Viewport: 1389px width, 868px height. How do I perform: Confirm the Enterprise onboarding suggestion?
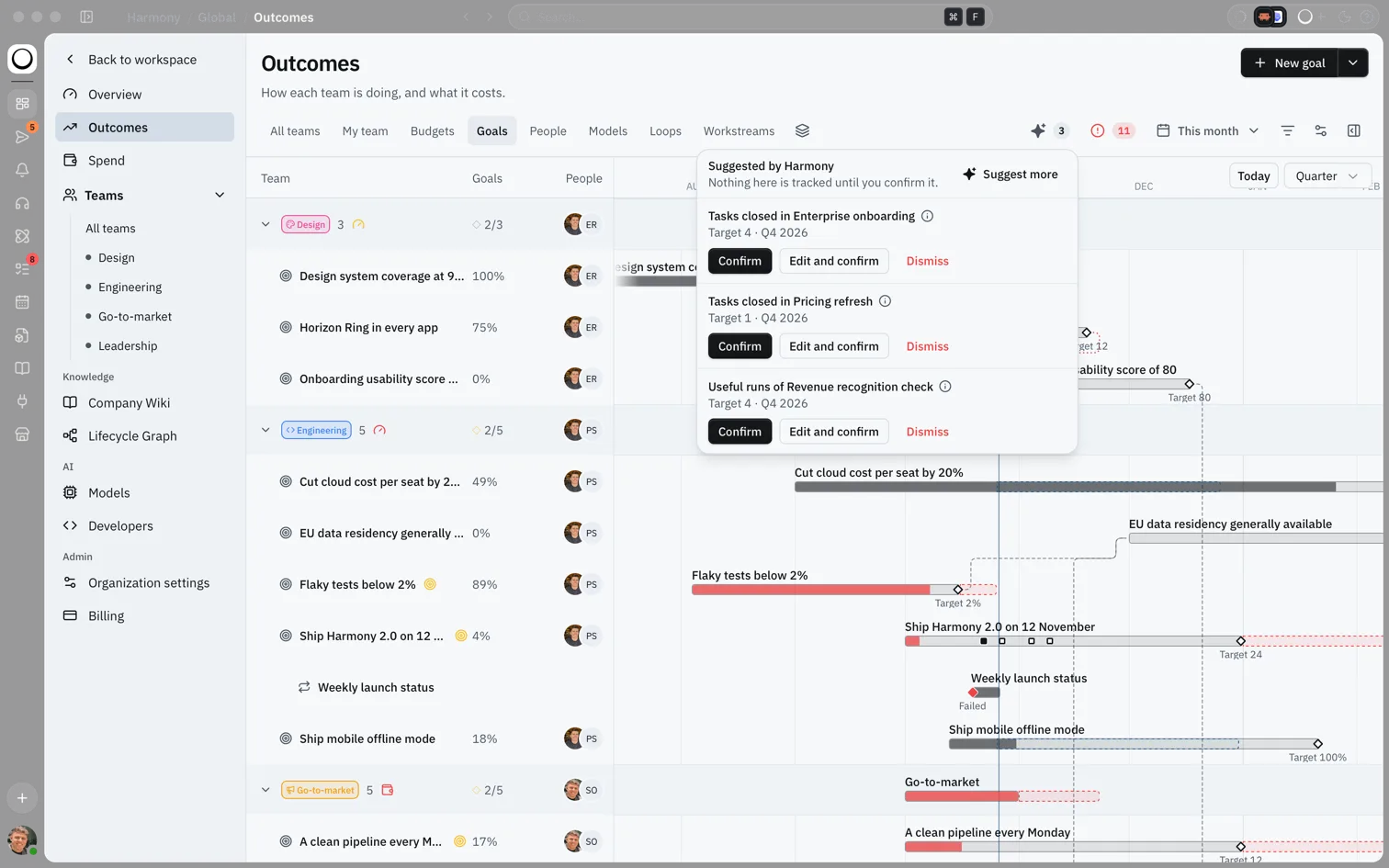click(x=740, y=261)
